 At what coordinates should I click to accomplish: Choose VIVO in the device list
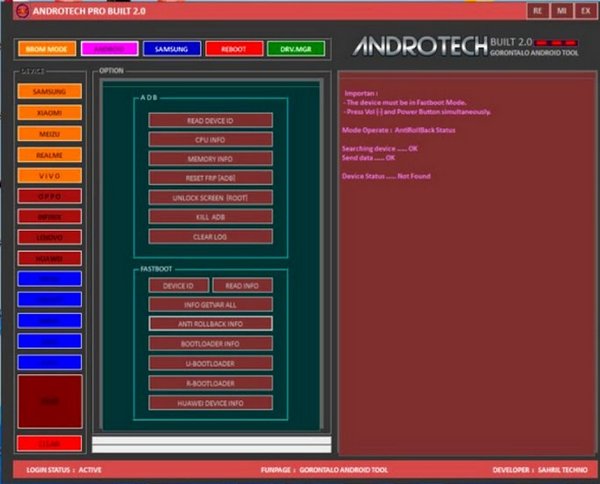click(49, 175)
